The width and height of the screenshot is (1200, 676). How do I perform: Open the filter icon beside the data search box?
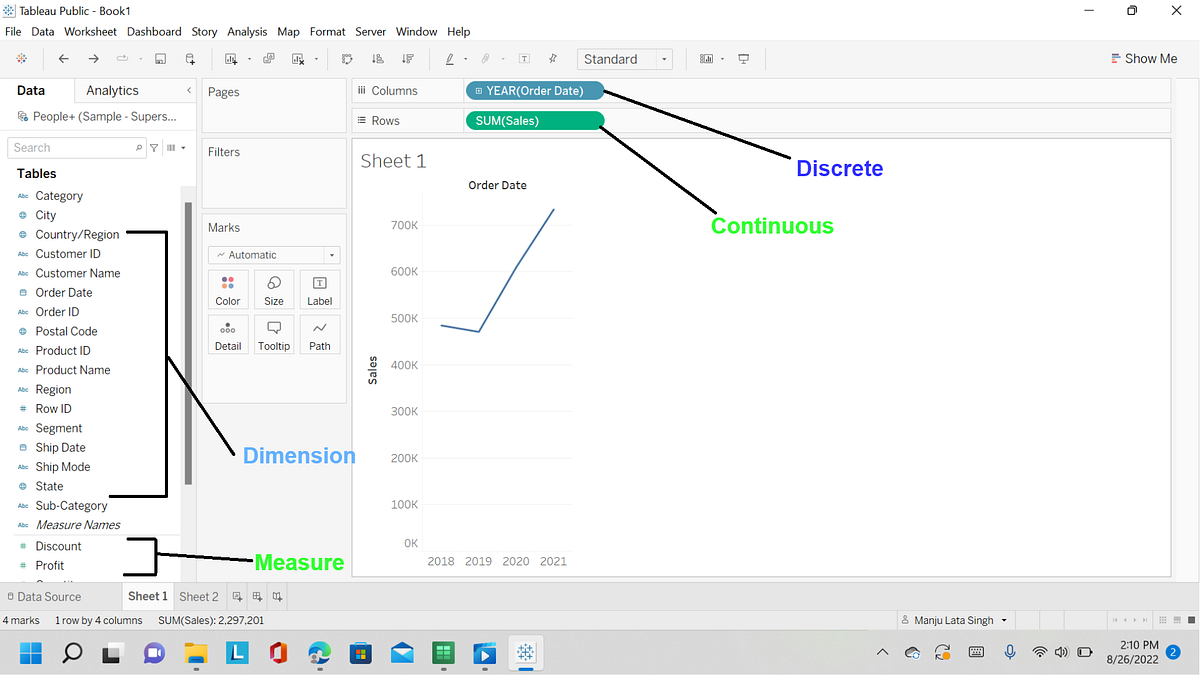[154, 147]
